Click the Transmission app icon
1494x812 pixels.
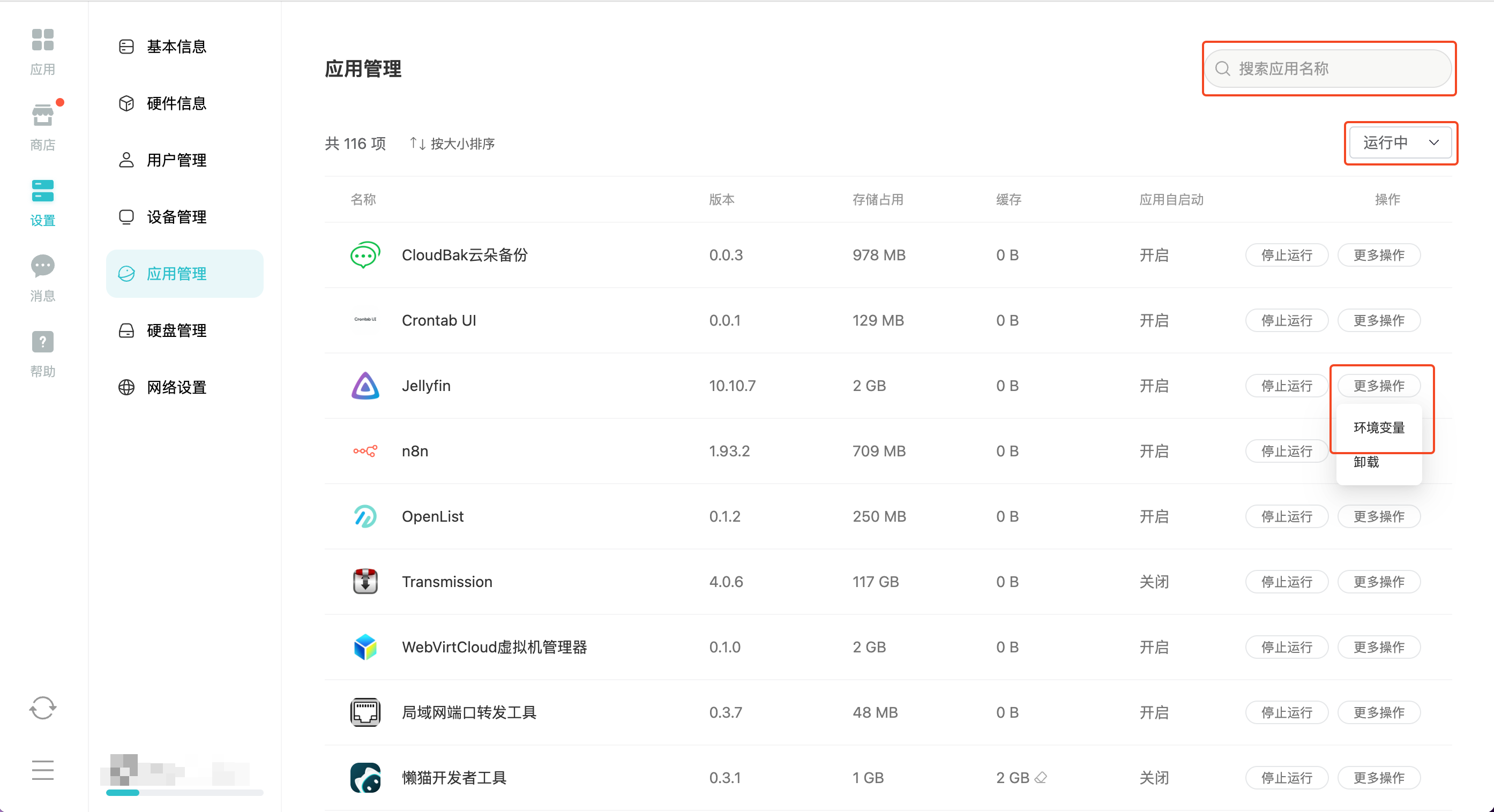365,582
